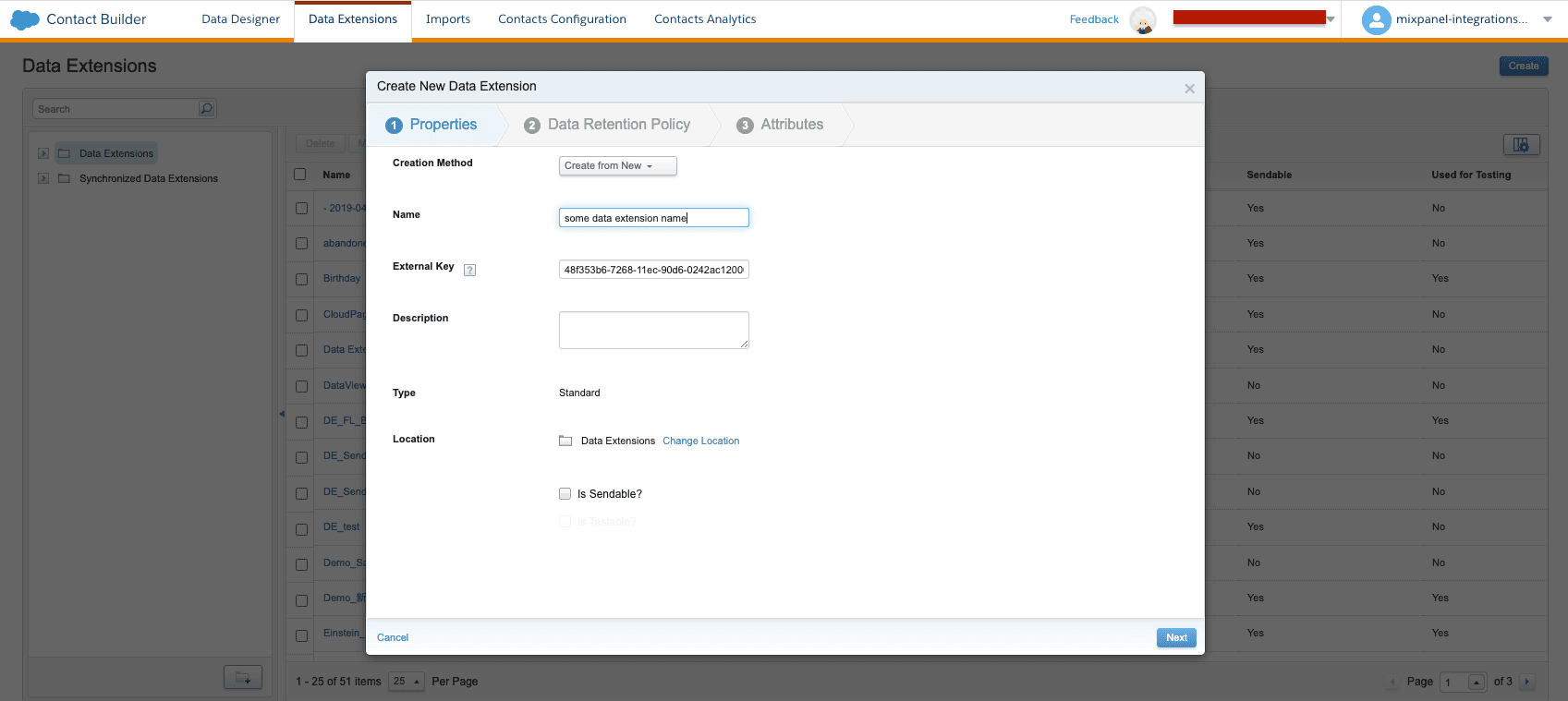Open the Data Designer tab
Viewport: 1568px width, 701px height.
(x=240, y=19)
